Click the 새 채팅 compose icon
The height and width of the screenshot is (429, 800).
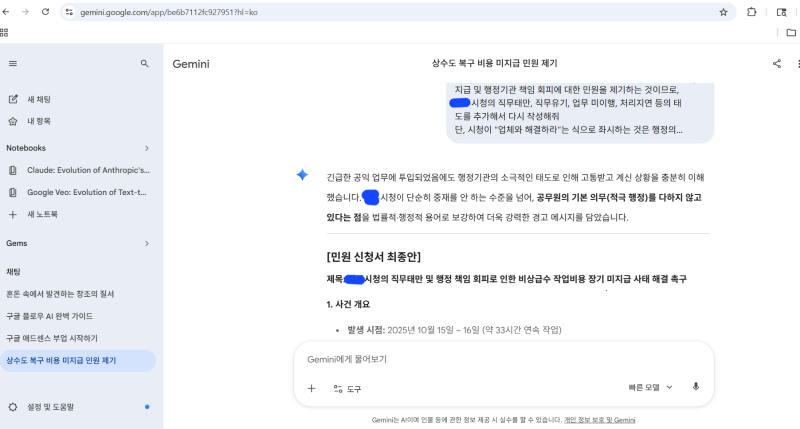point(13,99)
